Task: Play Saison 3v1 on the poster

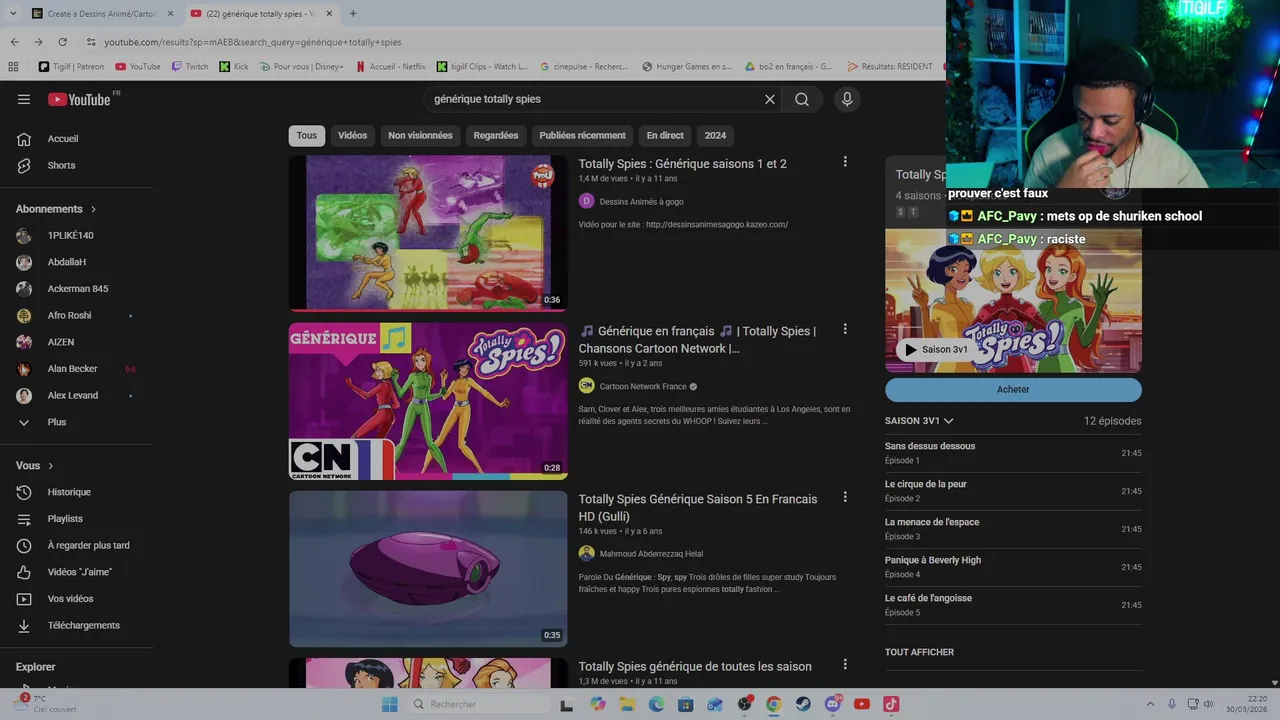Action: point(936,349)
